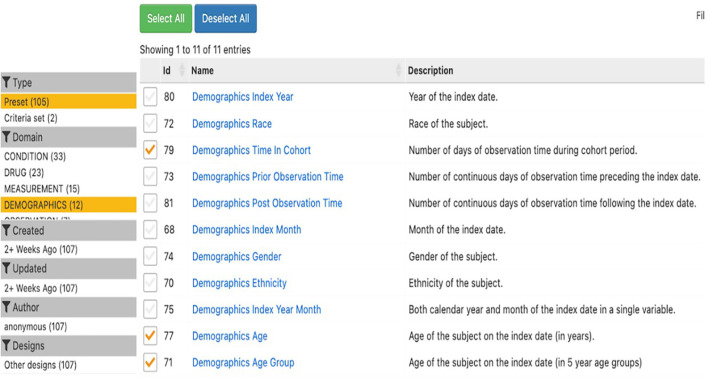Viewport: 708px width, 379px height.
Task: Open the Demographics Index Year link
Action: [x=242, y=97]
